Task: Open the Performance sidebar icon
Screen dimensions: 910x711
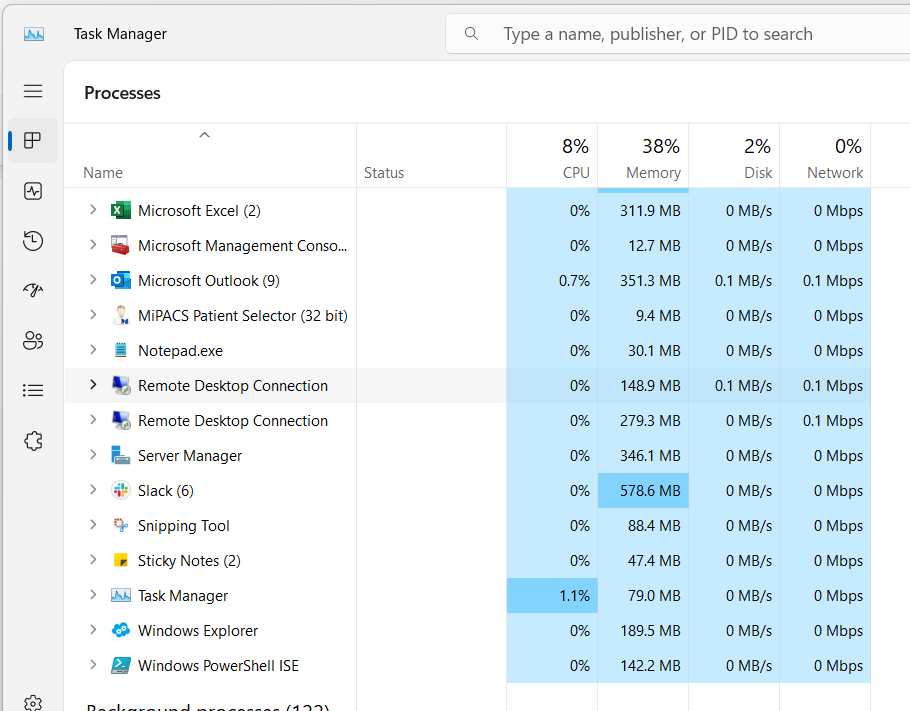Action: (x=33, y=191)
